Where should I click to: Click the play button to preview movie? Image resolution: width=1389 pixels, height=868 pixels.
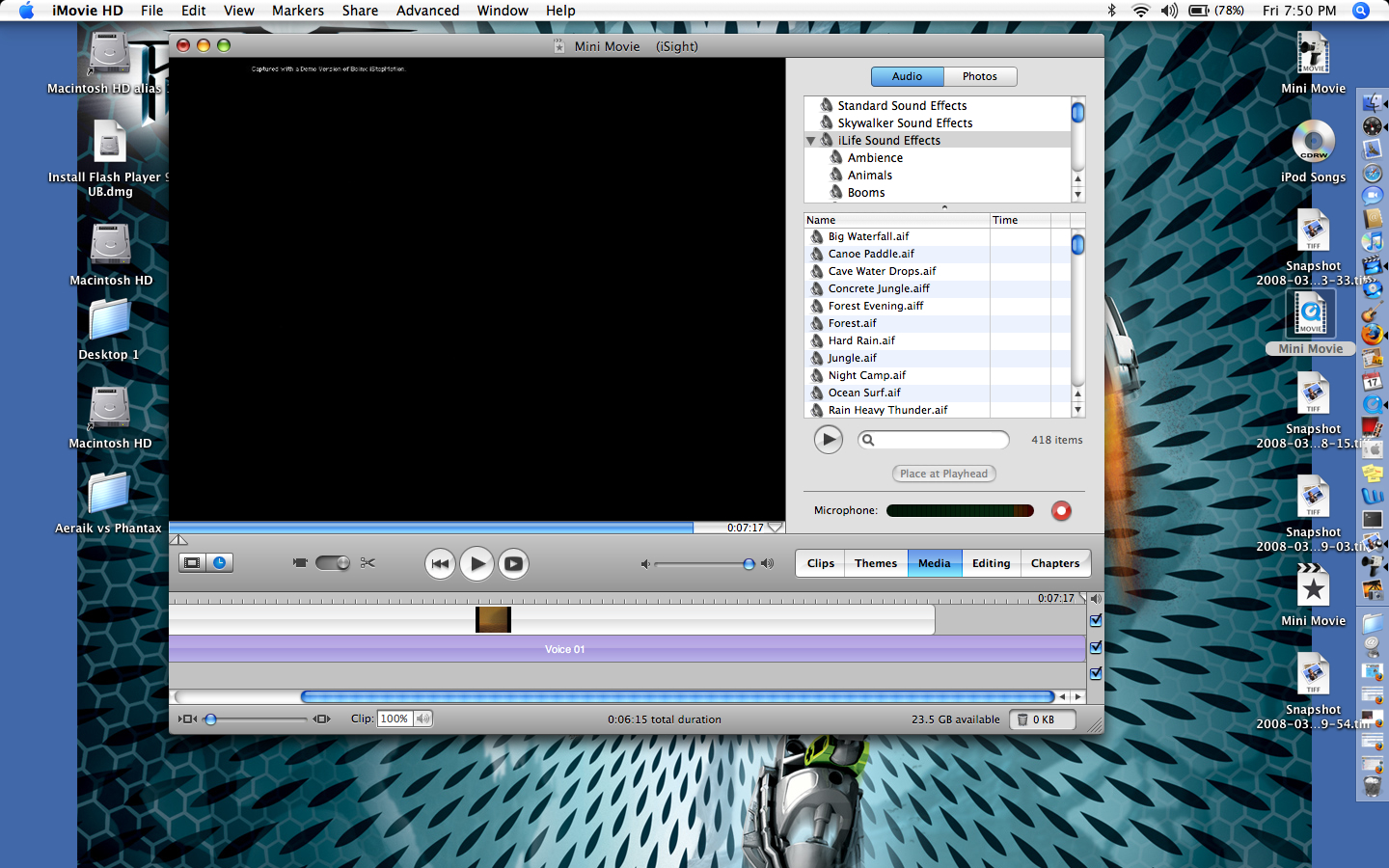[477, 563]
